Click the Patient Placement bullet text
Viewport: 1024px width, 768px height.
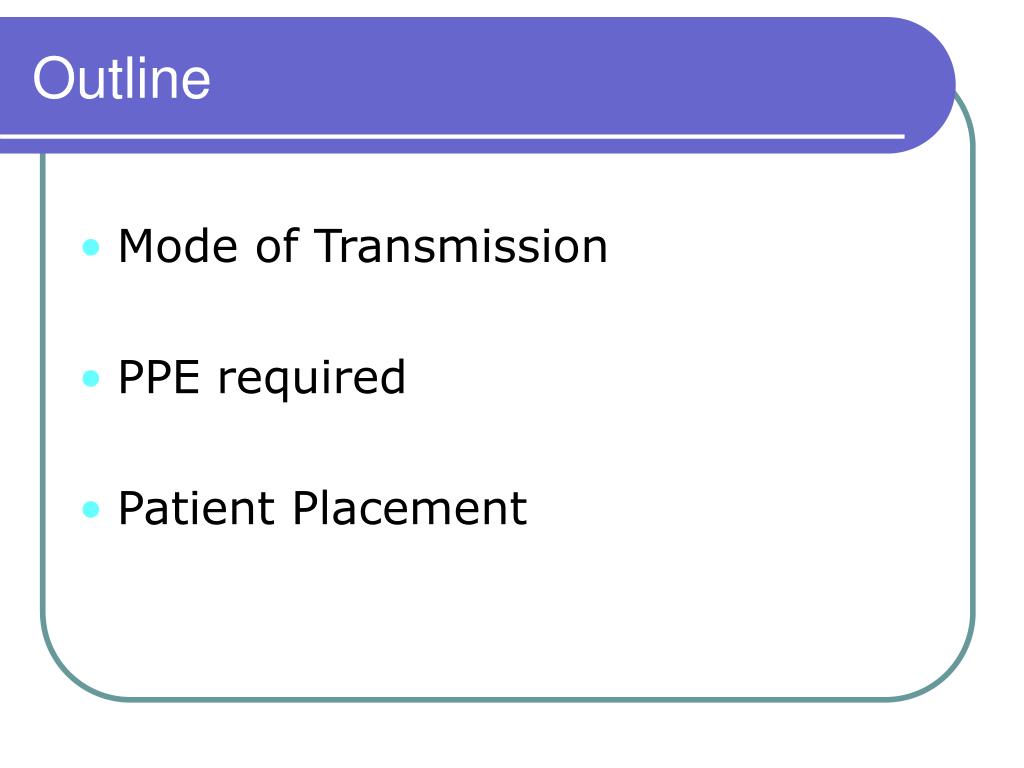tap(322, 508)
